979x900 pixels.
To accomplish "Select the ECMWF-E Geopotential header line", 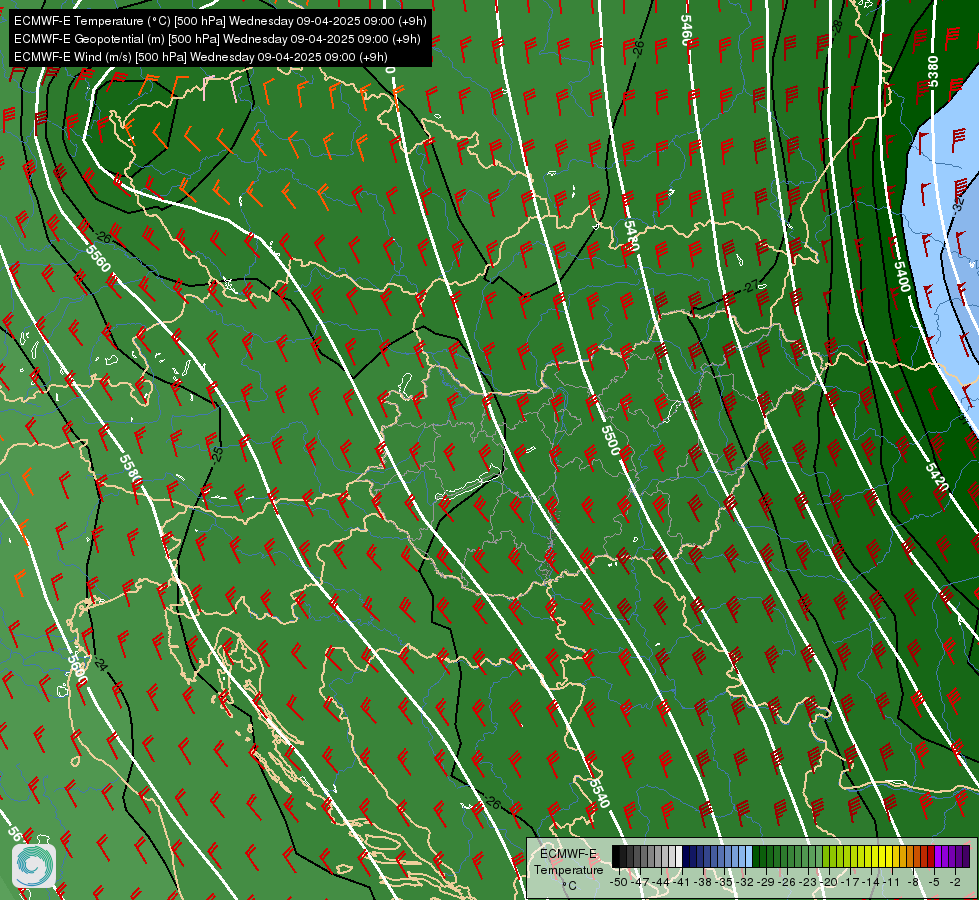I will coord(217,39).
